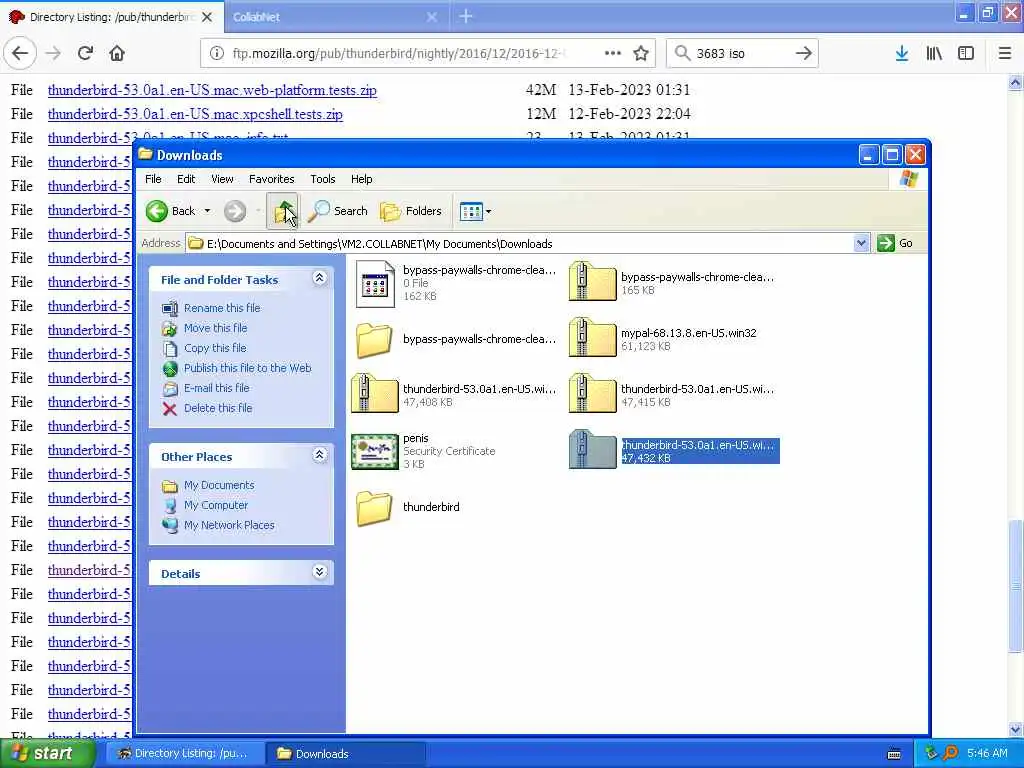Select highlighted thunderbird zip 47,432 KB icon
This screenshot has height=768, width=1024.
592,449
